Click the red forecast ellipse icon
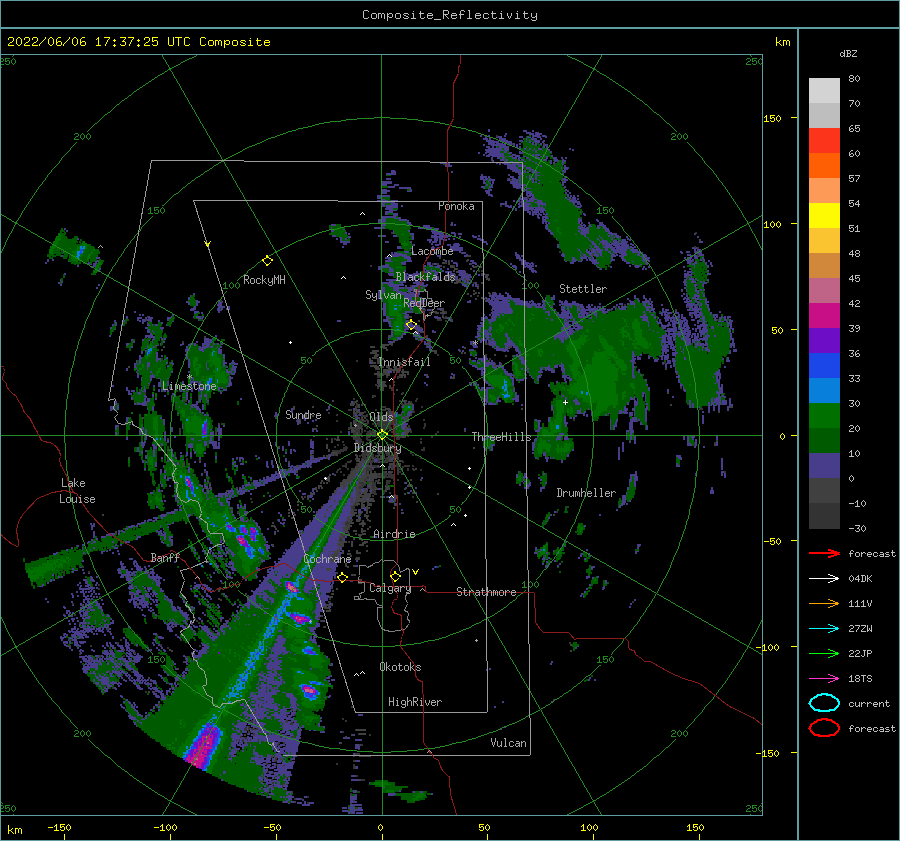This screenshot has height=841, width=900. [824, 728]
